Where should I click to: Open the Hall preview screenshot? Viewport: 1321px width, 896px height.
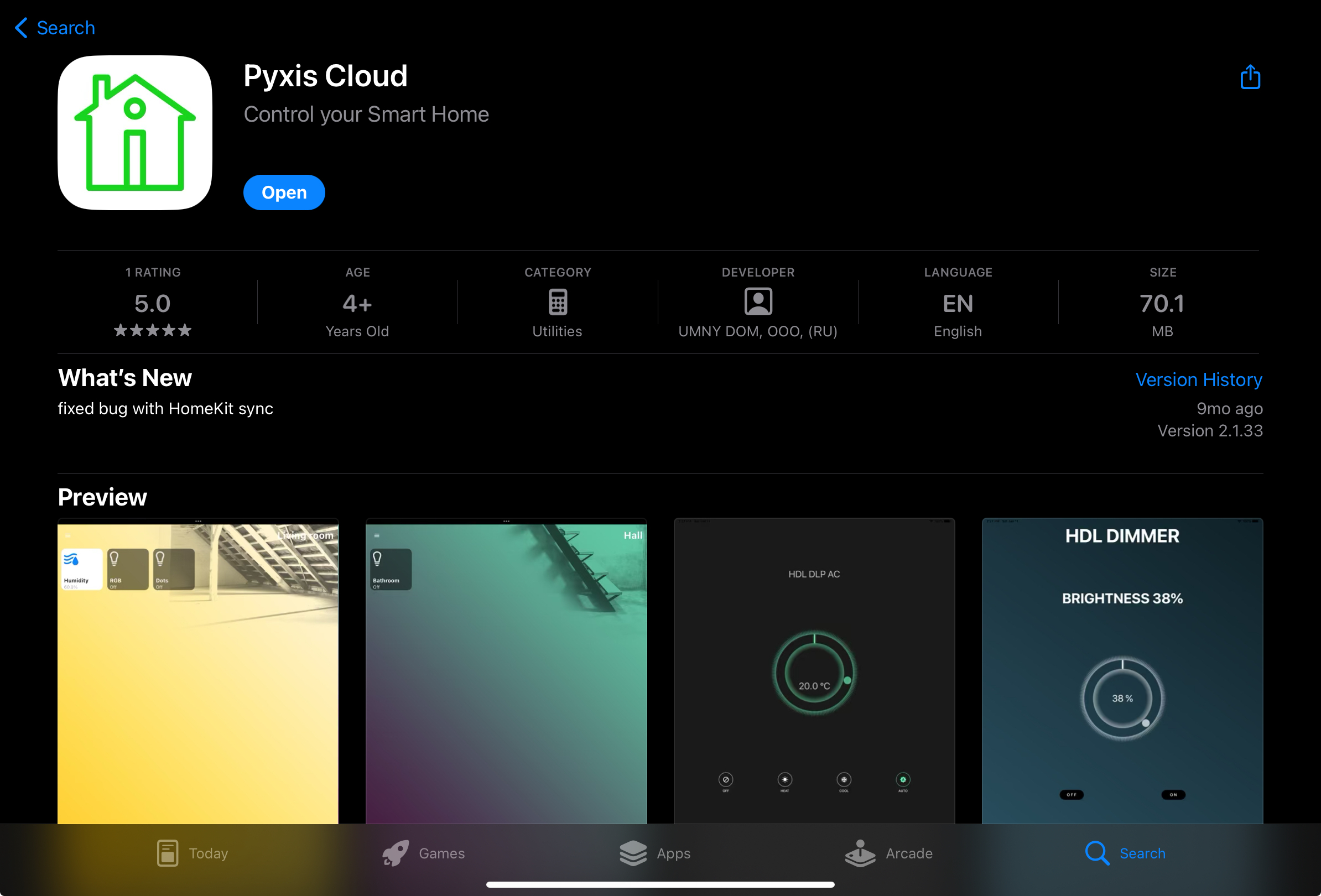tap(506, 670)
